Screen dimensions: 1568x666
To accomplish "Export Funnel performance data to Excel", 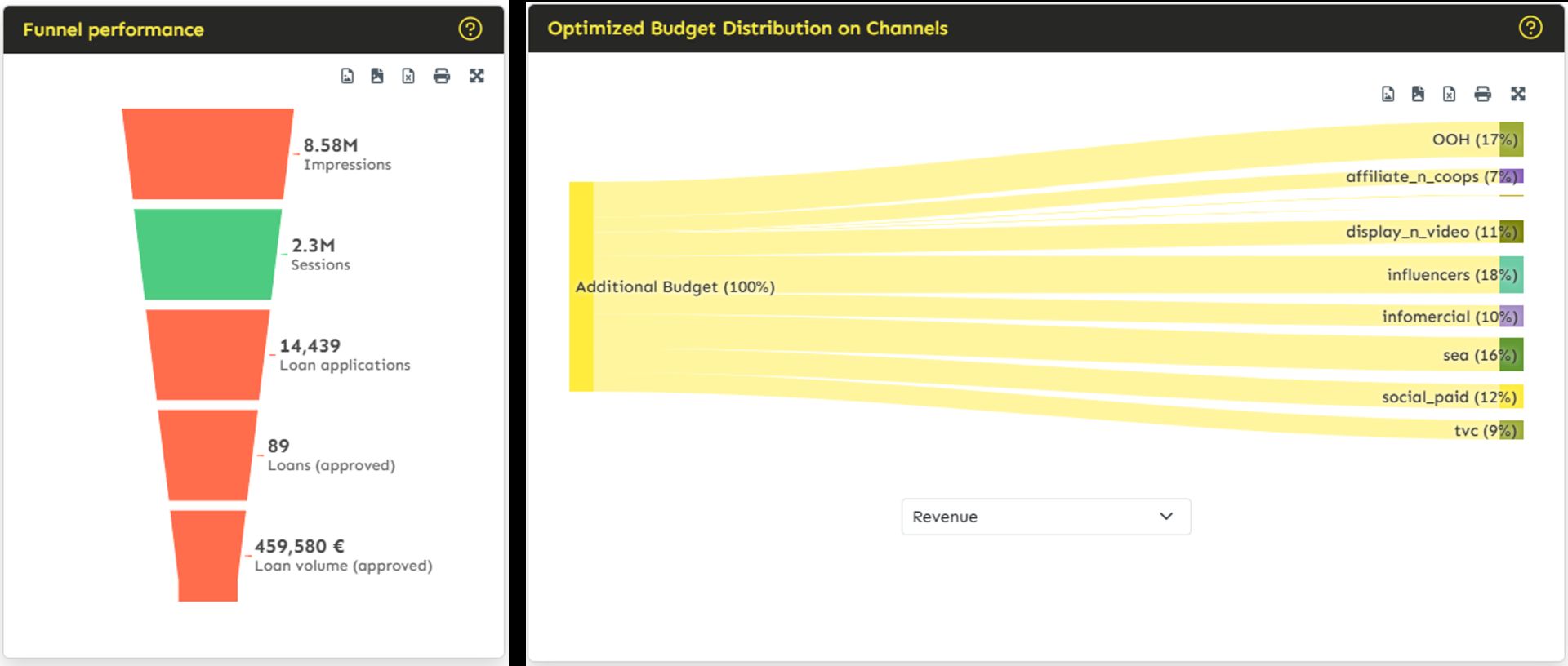I will (409, 75).
